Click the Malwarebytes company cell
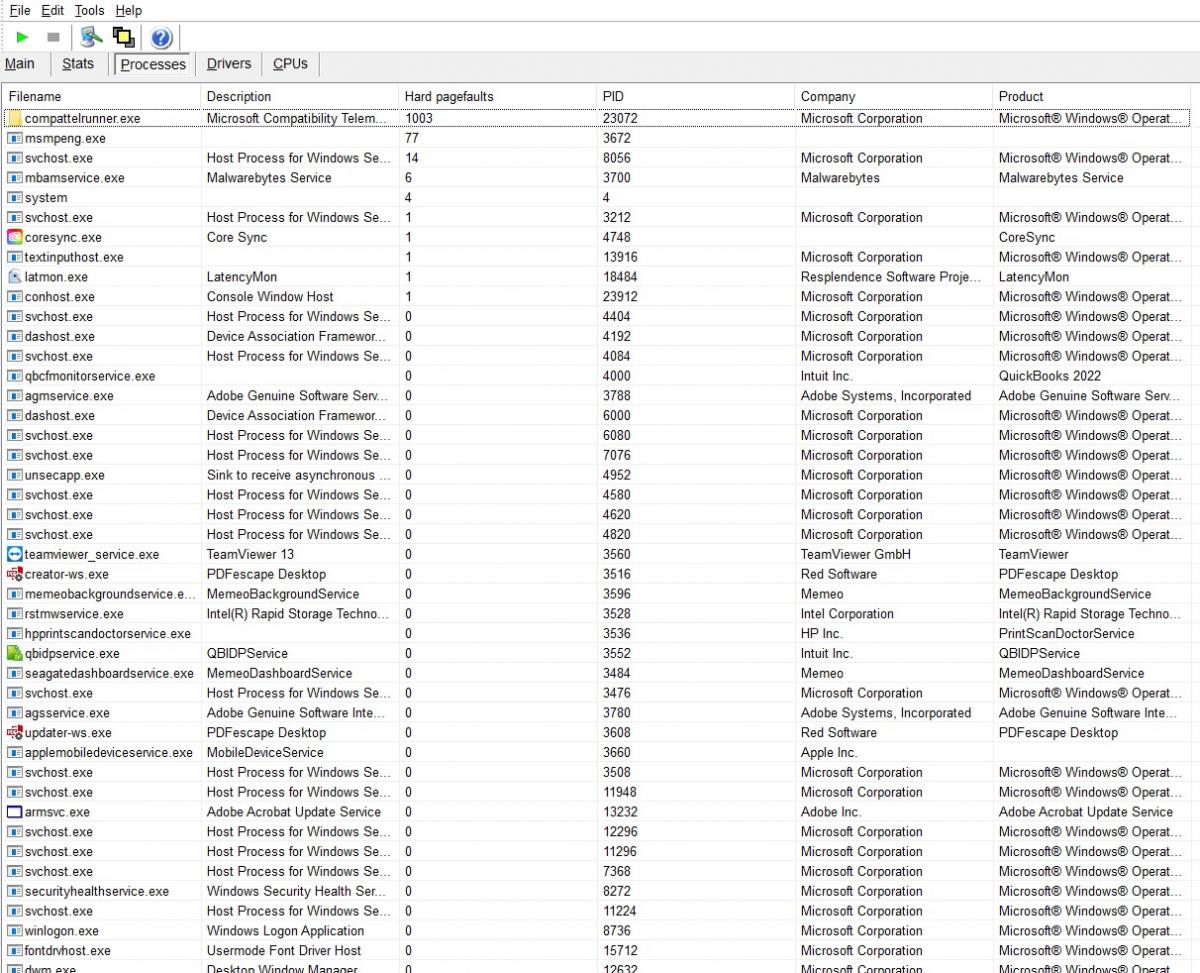 pyautogui.click(x=840, y=178)
